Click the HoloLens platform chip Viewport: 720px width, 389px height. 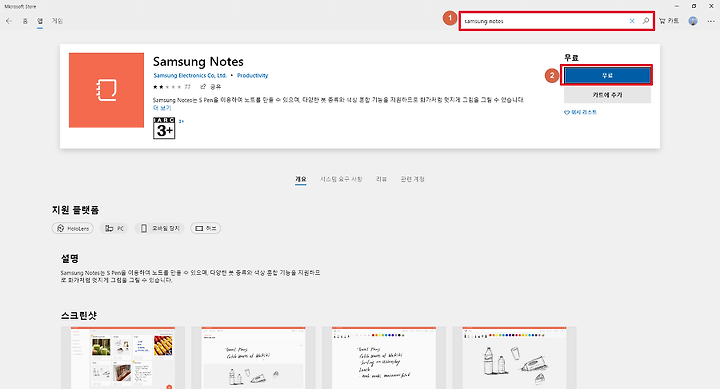pos(73,228)
